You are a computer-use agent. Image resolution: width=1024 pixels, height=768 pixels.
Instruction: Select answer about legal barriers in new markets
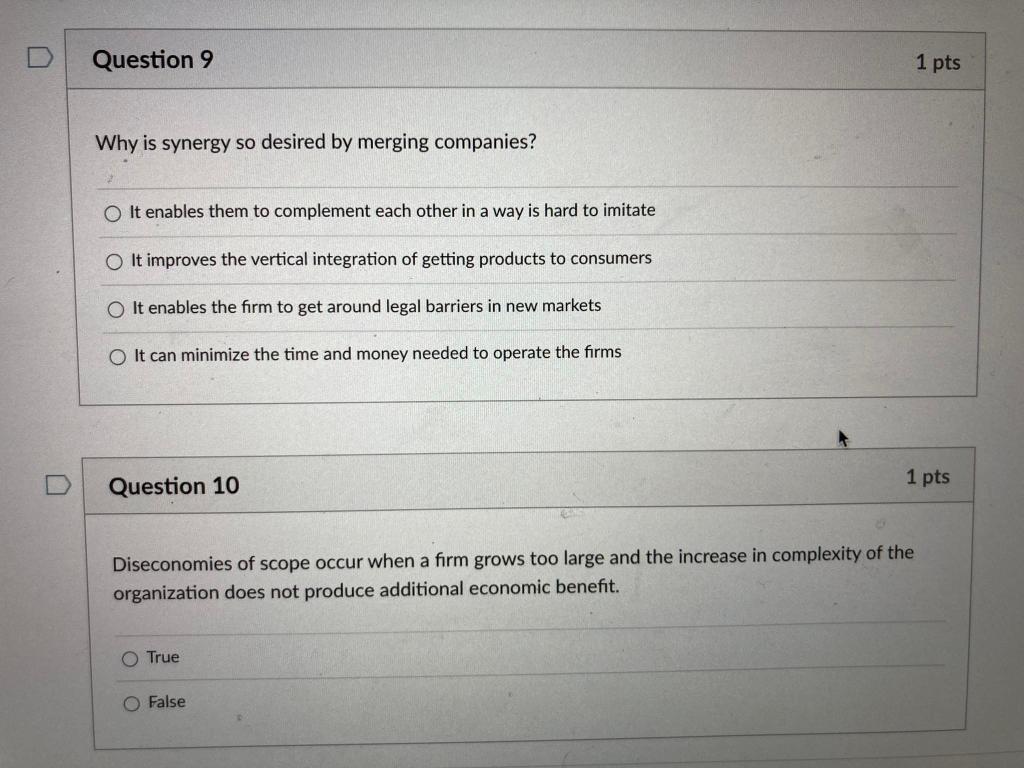tap(116, 309)
